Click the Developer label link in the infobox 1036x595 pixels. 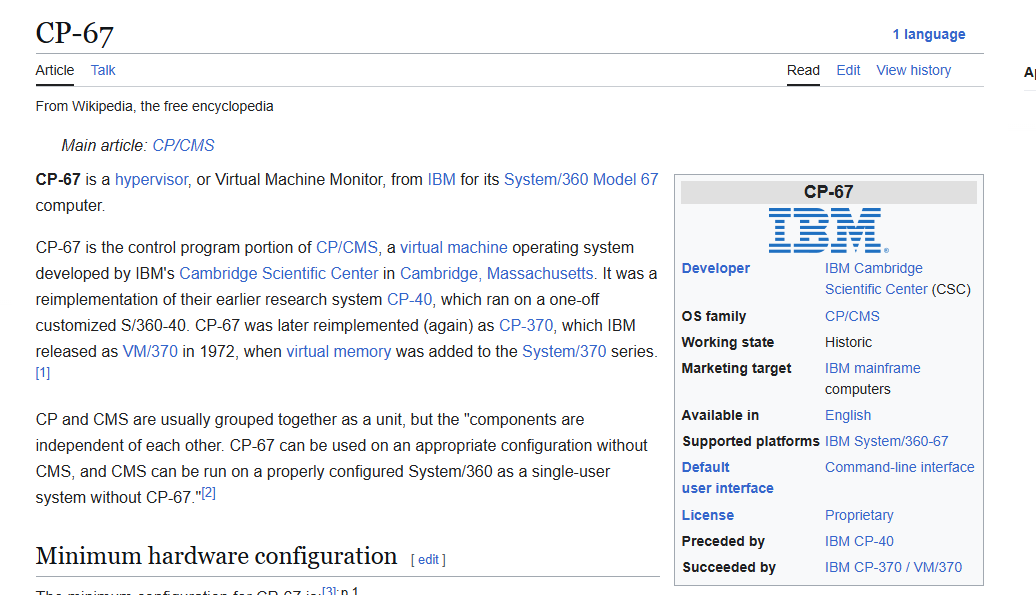click(x=716, y=268)
